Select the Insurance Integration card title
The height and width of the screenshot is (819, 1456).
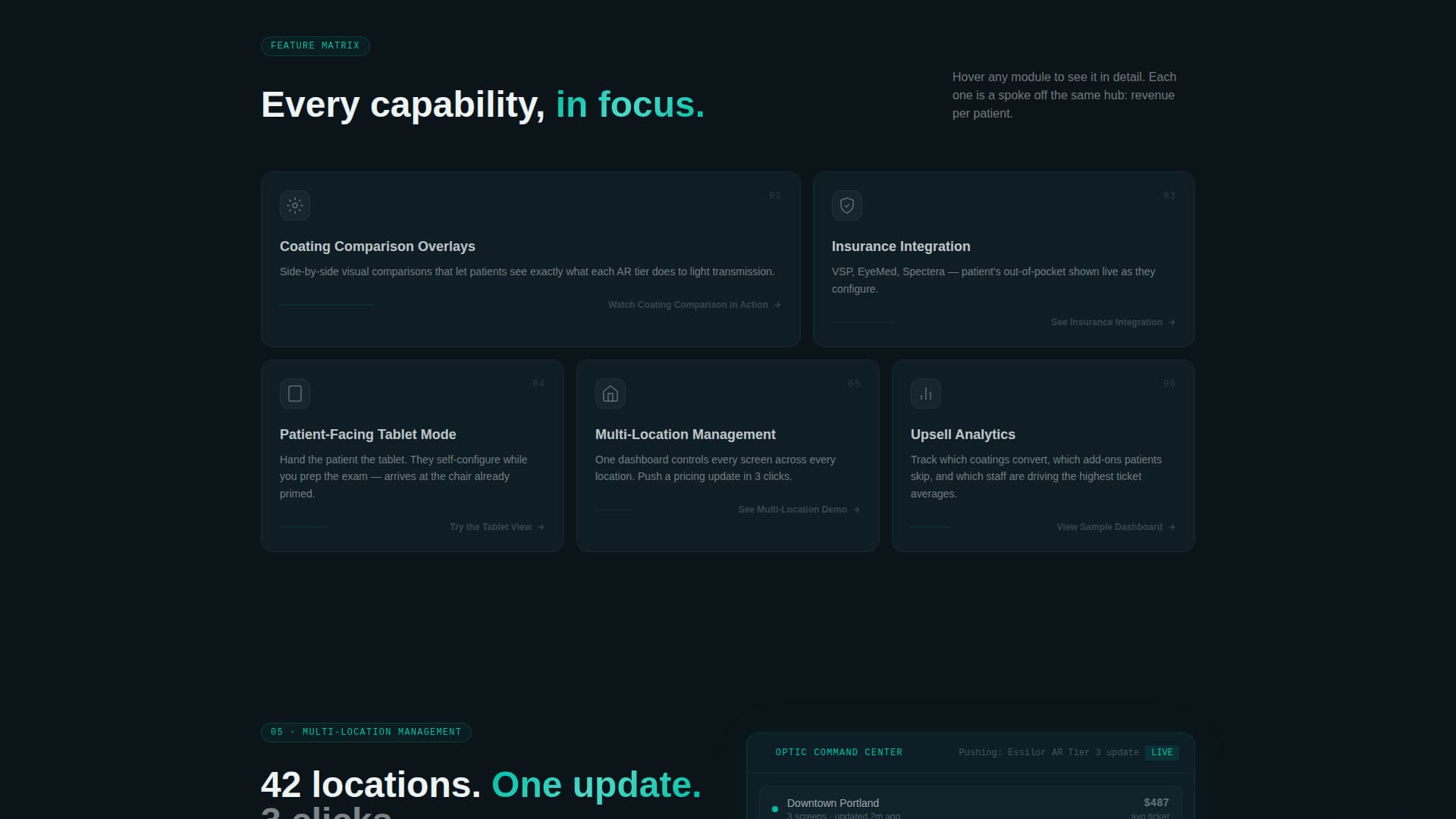coord(901,246)
